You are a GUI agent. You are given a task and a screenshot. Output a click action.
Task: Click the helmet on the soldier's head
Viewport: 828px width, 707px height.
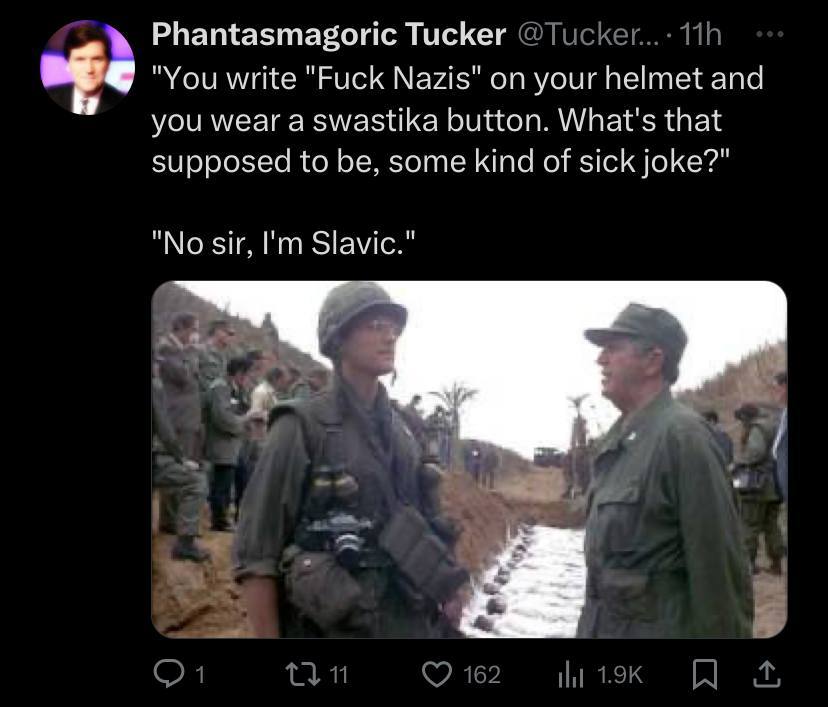[360, 310]
